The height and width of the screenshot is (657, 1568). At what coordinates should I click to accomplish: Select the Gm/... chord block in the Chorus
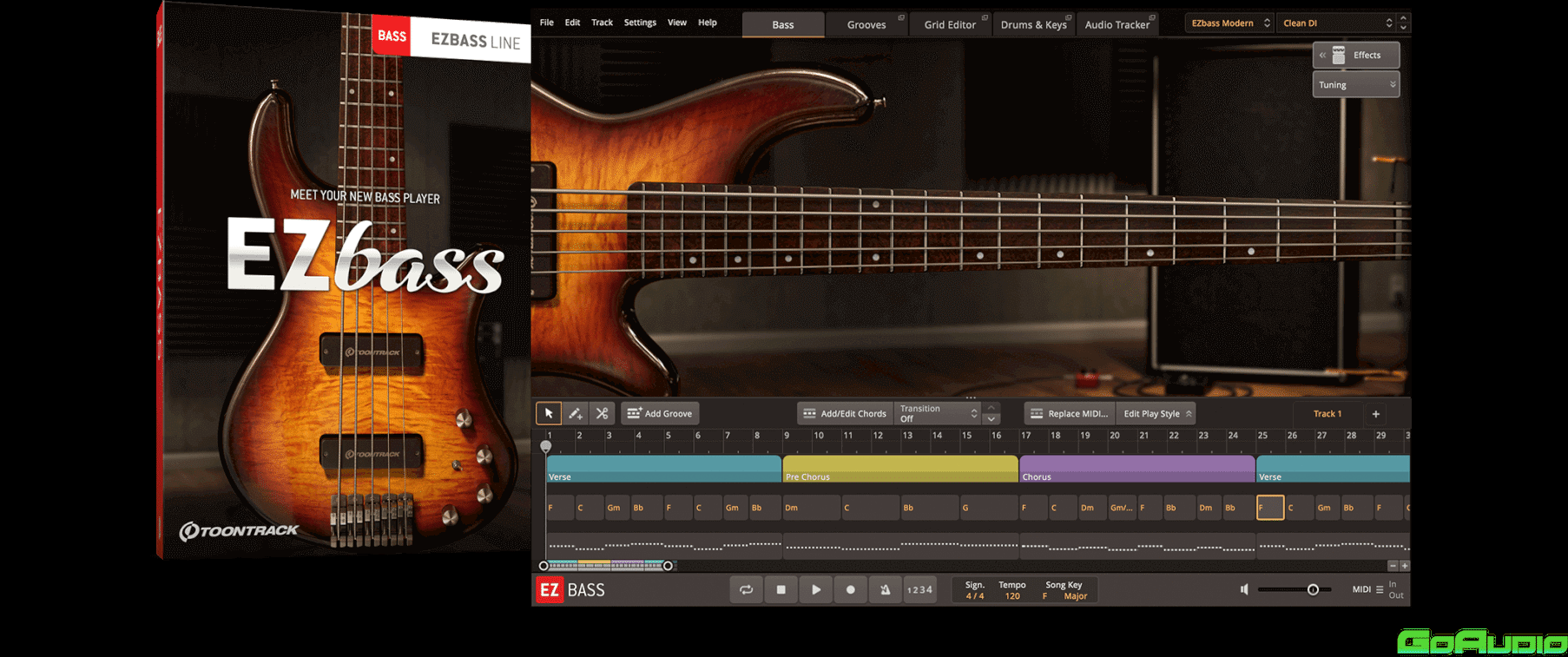coord(1122,508)
